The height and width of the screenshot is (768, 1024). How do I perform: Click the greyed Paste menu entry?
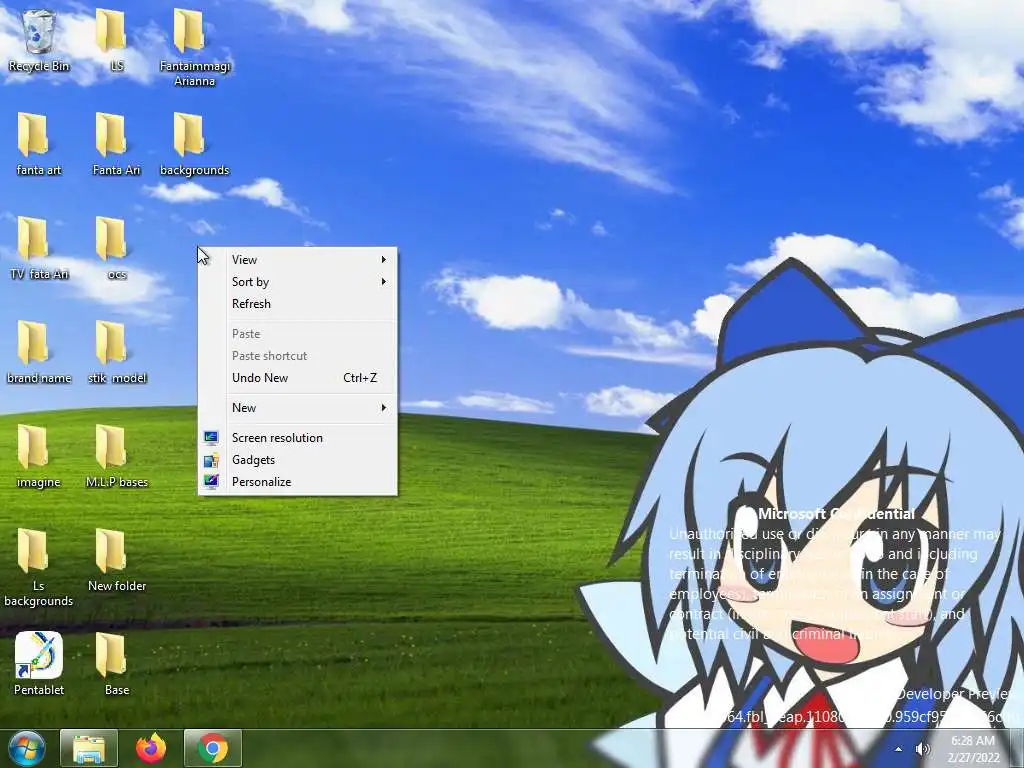[x=298, y=334]
